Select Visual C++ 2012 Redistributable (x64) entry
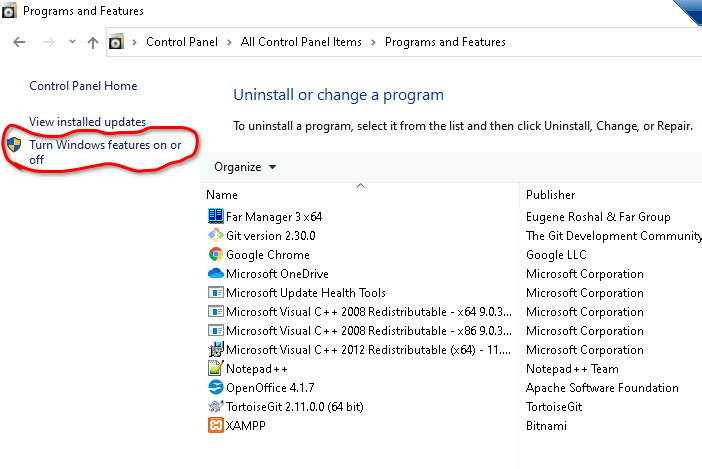Image resolution: width=702 pixels, height=469 pixels. (368, 350)
